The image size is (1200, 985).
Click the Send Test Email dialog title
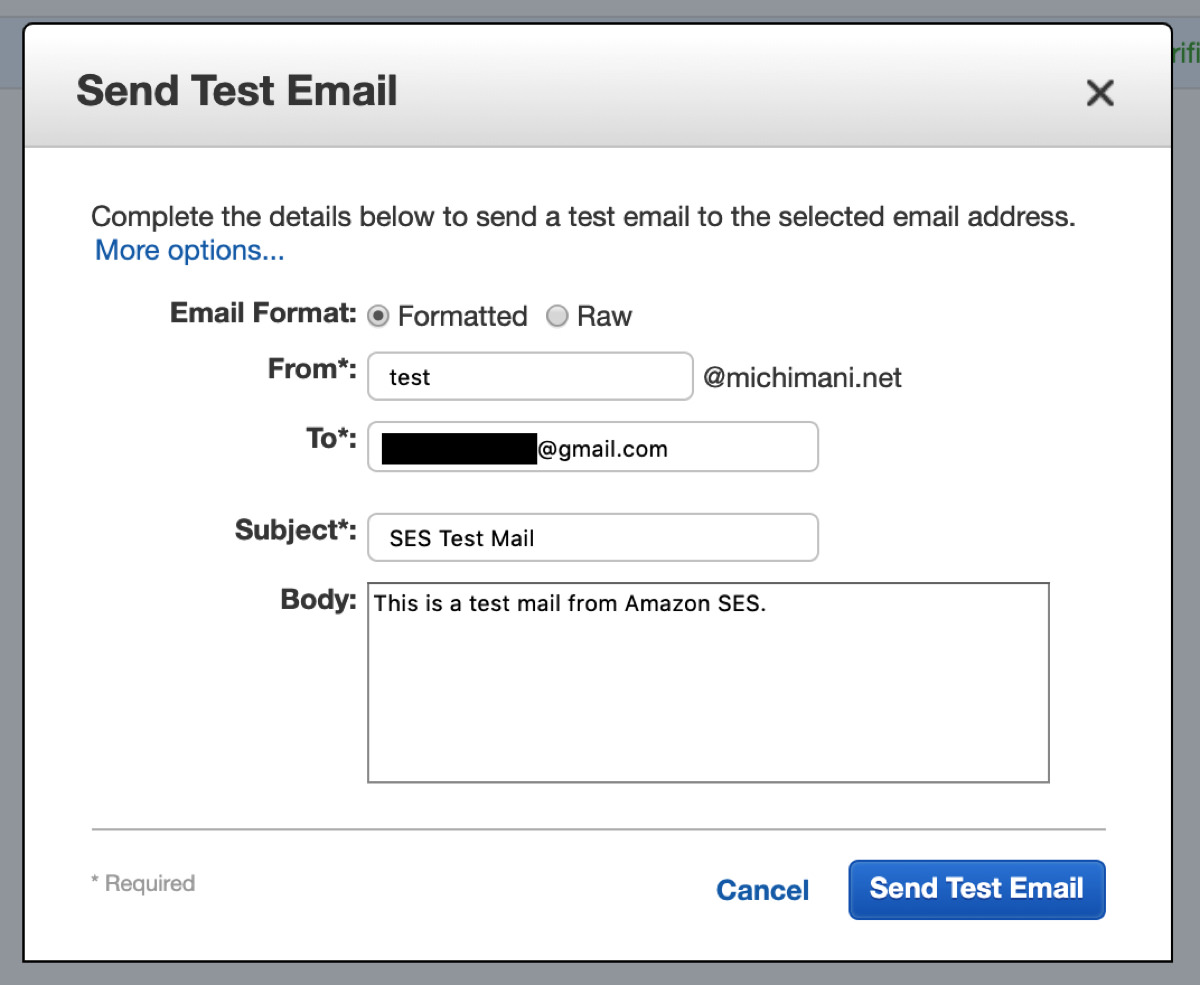pyautogui.click(x=236, y=90)
